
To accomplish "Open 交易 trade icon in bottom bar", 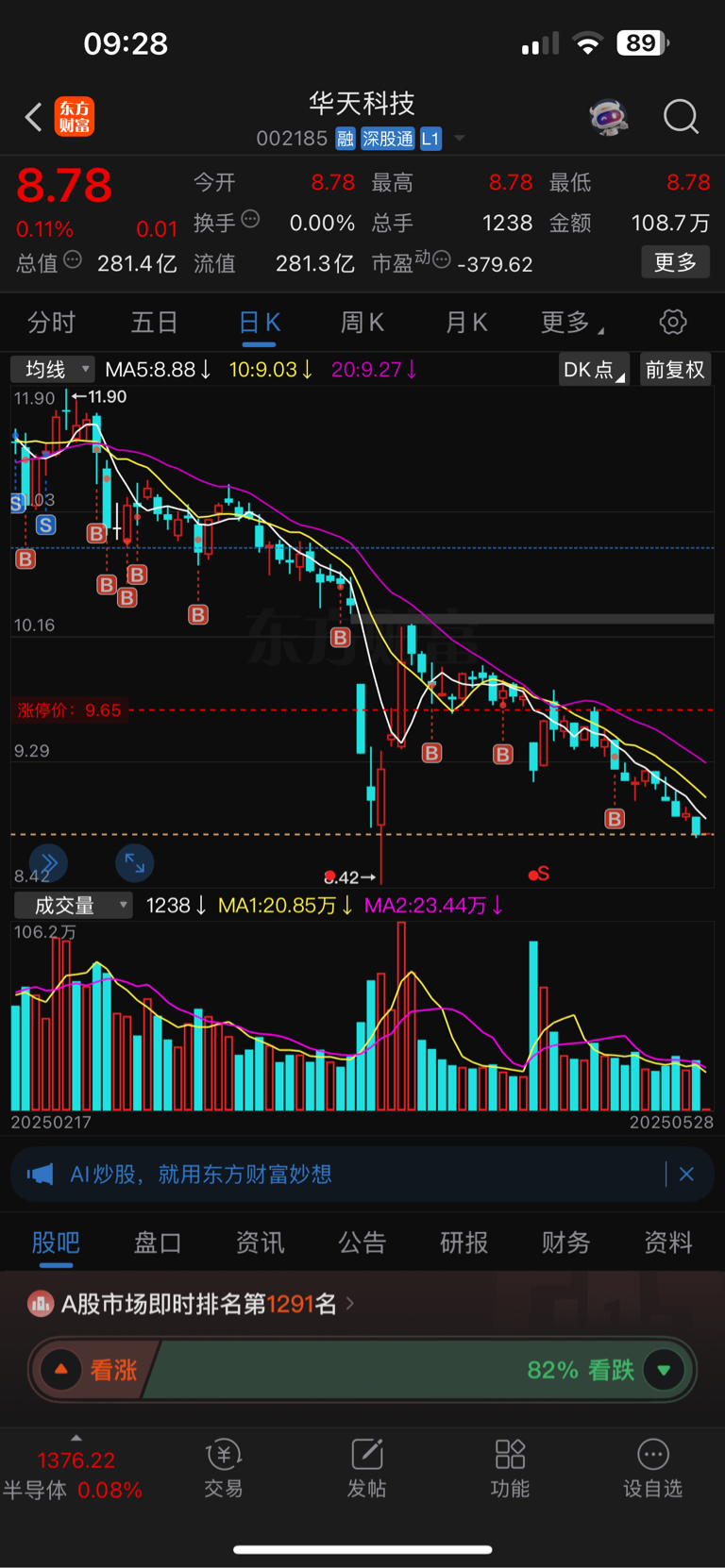I will click(x=224, y=1468).
